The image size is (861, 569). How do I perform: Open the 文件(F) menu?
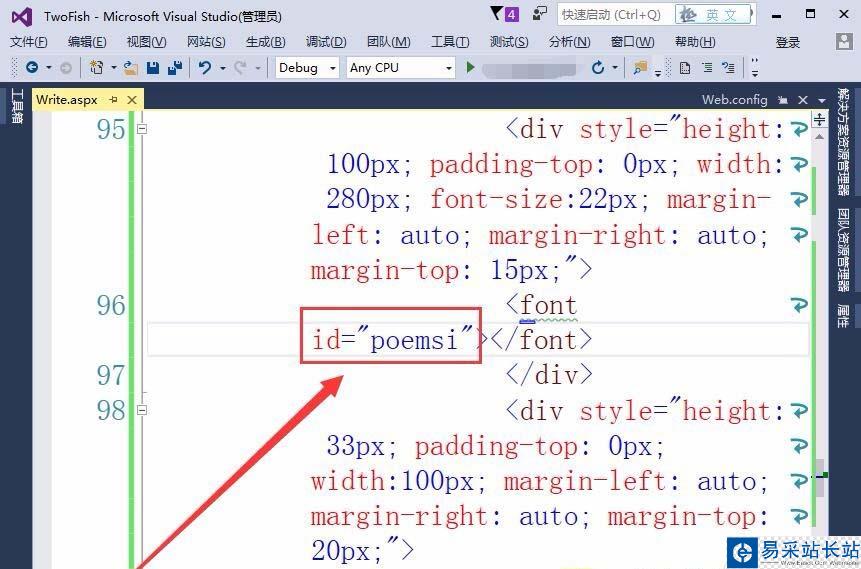point(29,42)
